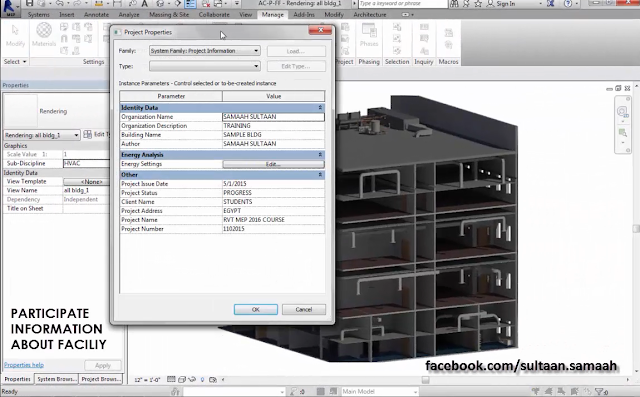
Task: Click the Macro Security icon
Action: click(x=449, y=44)
